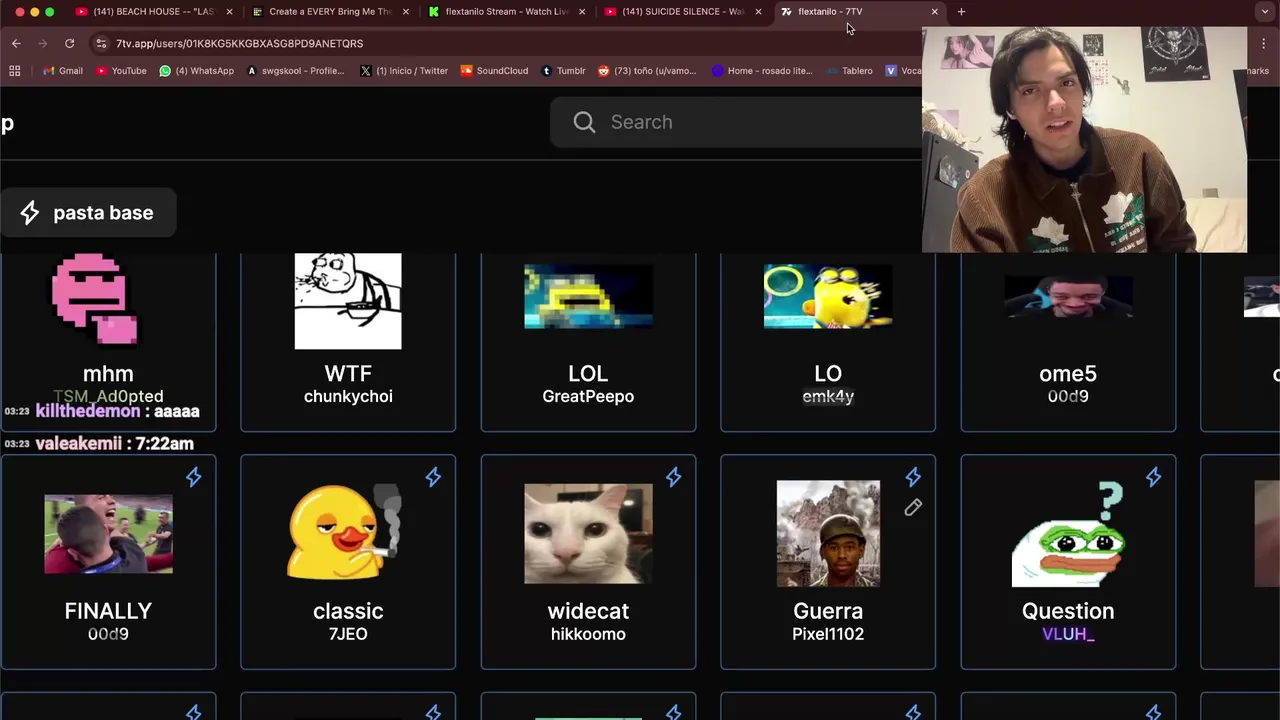Select the LOL pixelated emote thumbnail
Screen dimensions: 1280x720
tap(588, 297)
